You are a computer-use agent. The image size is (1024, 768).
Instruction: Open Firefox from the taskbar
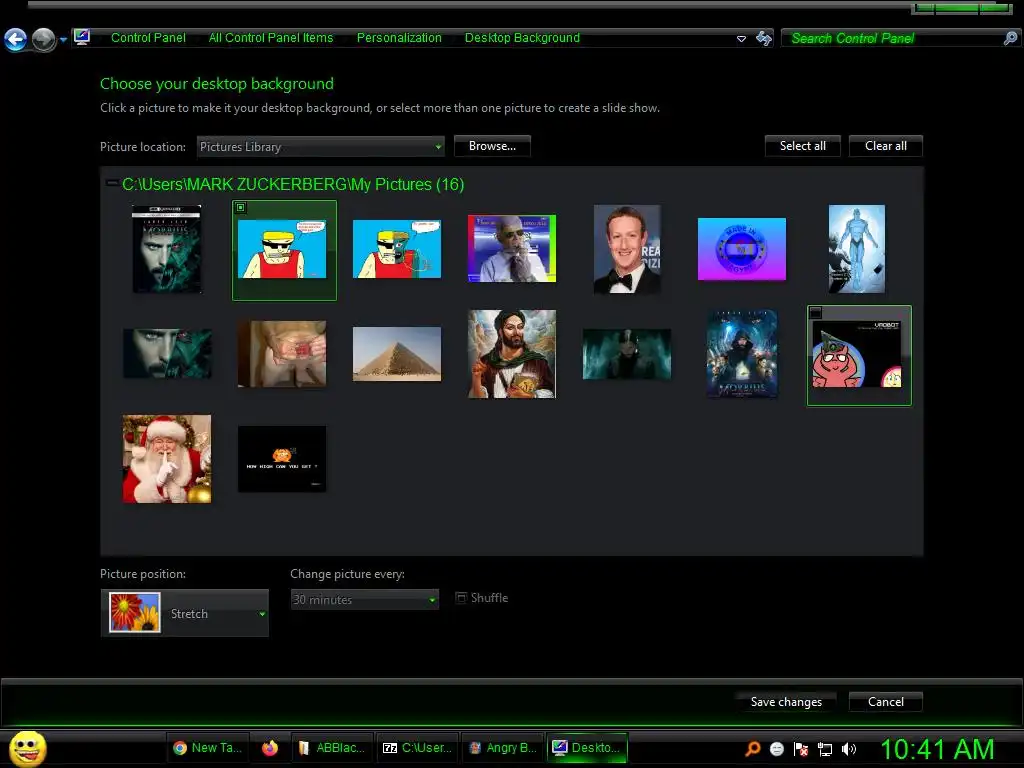270,748
